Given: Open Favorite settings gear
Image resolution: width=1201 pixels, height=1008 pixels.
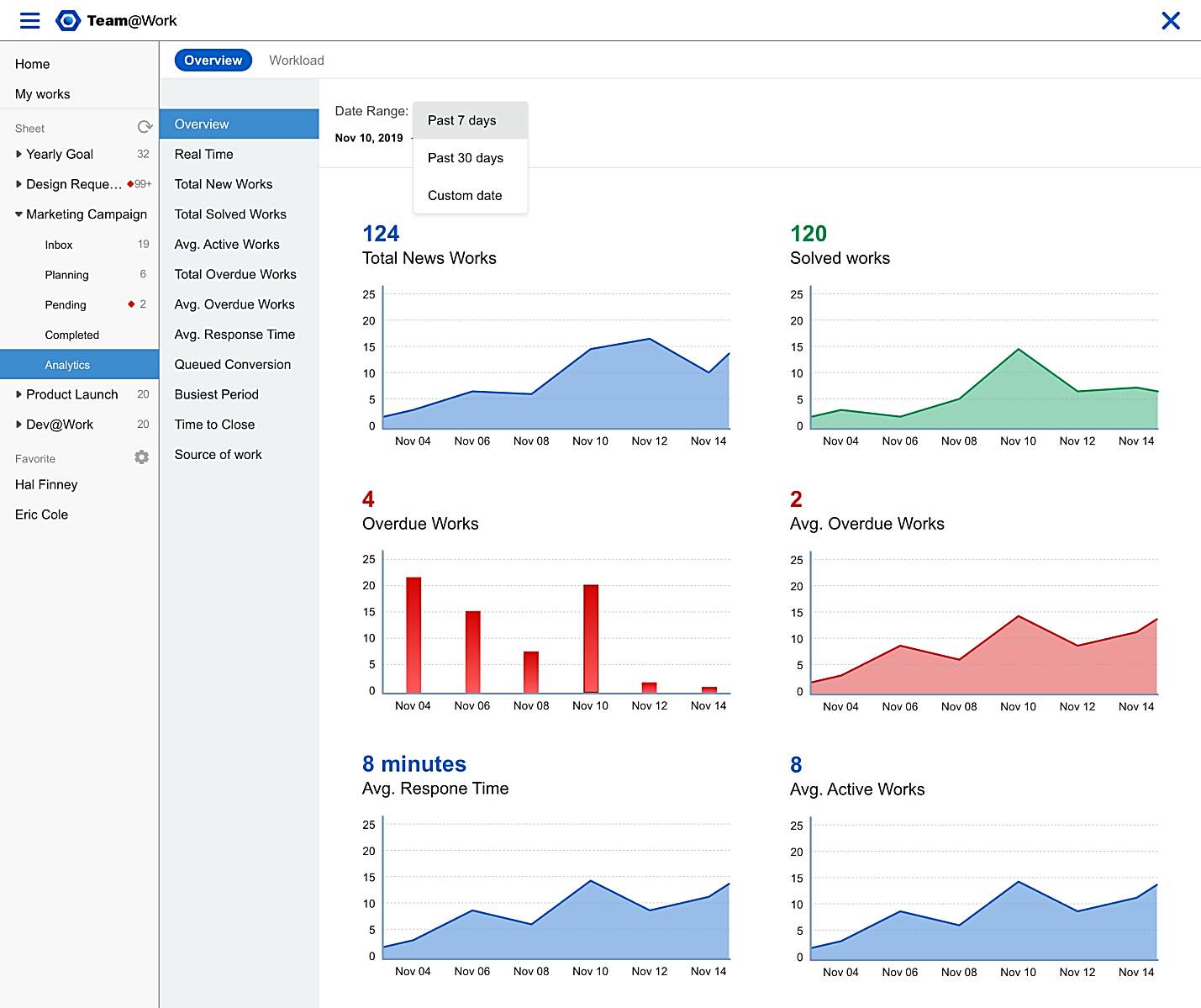Looking at the screenshot, I should pos(141,457).
